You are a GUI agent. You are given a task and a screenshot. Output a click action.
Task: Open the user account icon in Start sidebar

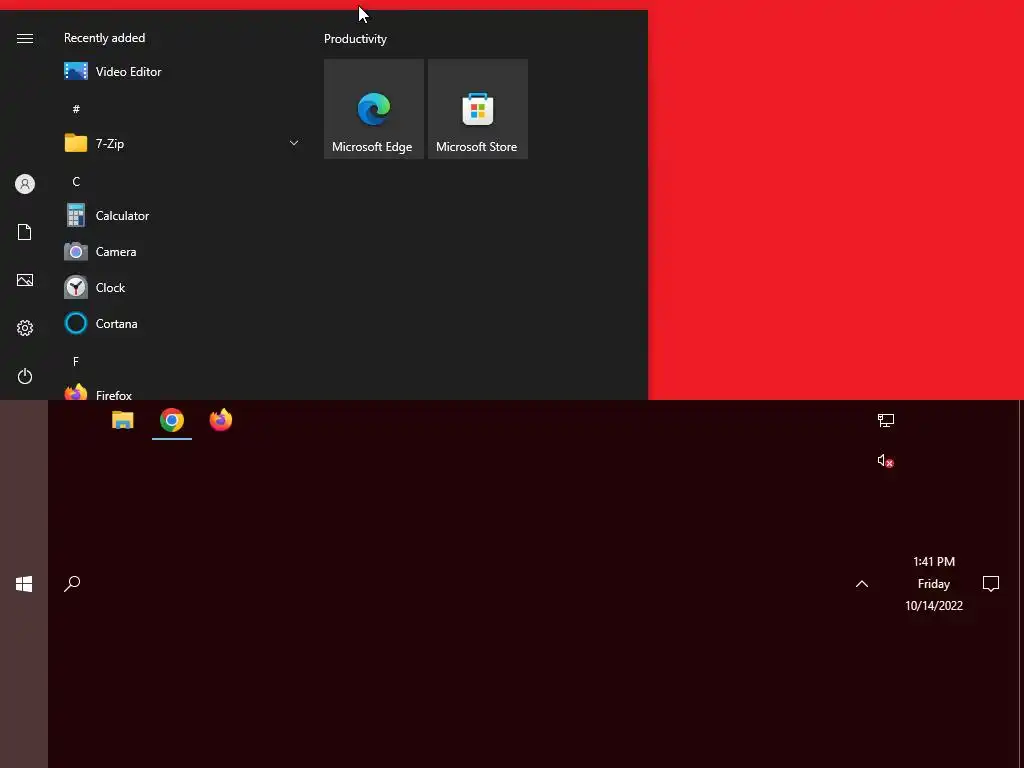(25, 184)
